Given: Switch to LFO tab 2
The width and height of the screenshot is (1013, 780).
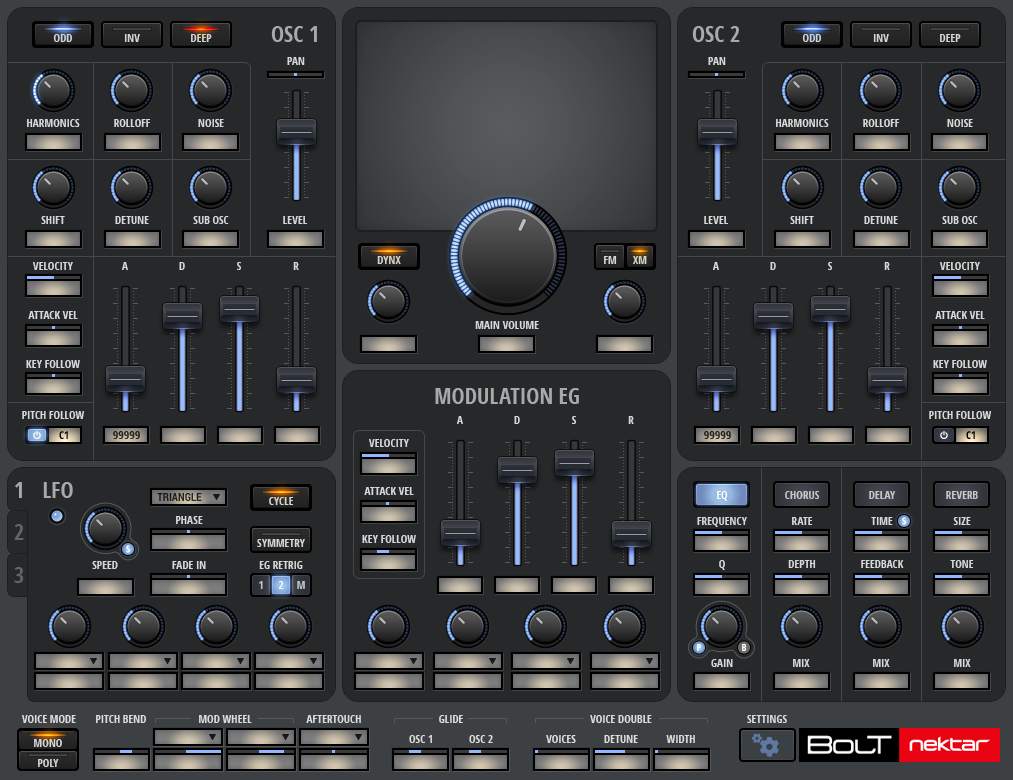Looking at the screenshot, I should pos(18,534).
